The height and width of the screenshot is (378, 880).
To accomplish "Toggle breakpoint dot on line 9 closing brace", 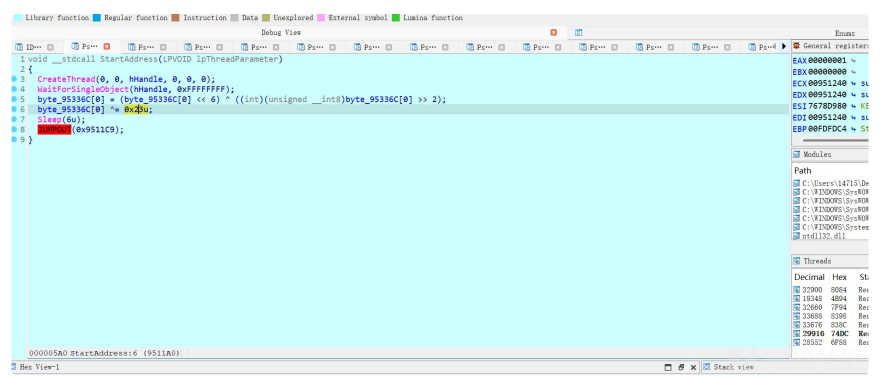I will point(14,140).
